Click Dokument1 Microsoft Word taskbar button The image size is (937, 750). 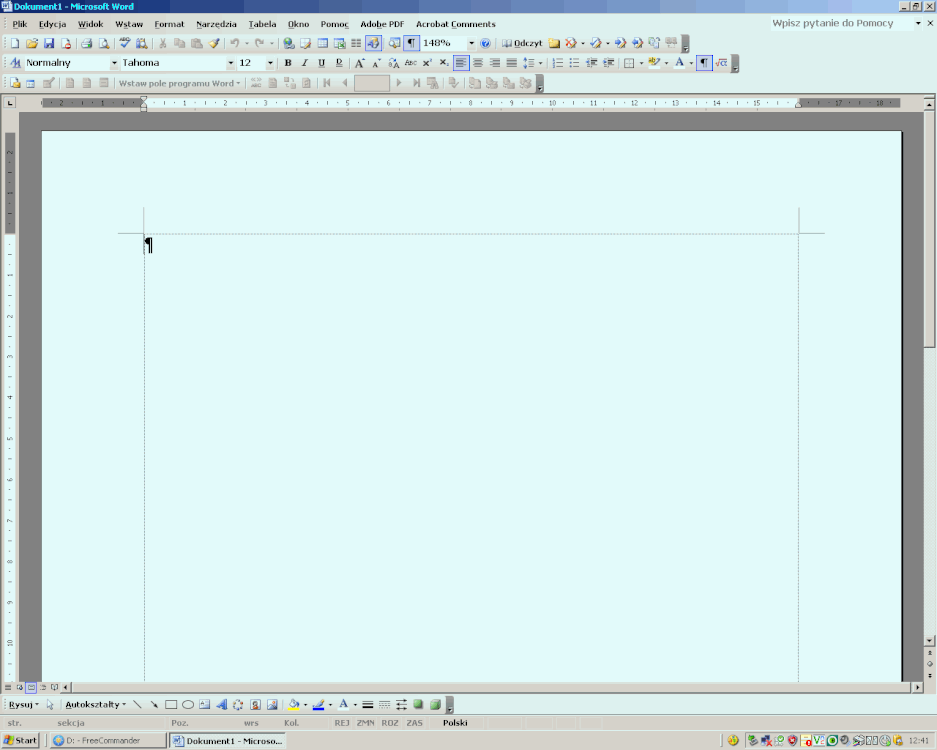pyautogui.click(x=227, y=740)
